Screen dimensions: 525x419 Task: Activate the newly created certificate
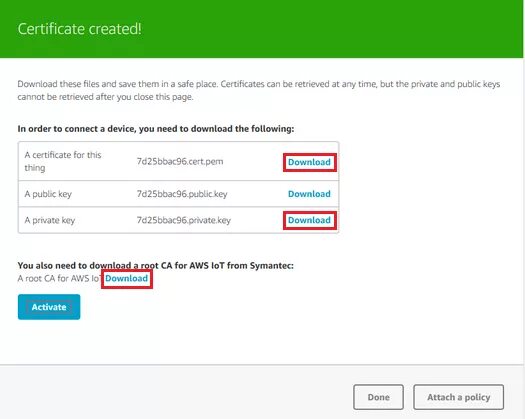click(x=49, y=307)
